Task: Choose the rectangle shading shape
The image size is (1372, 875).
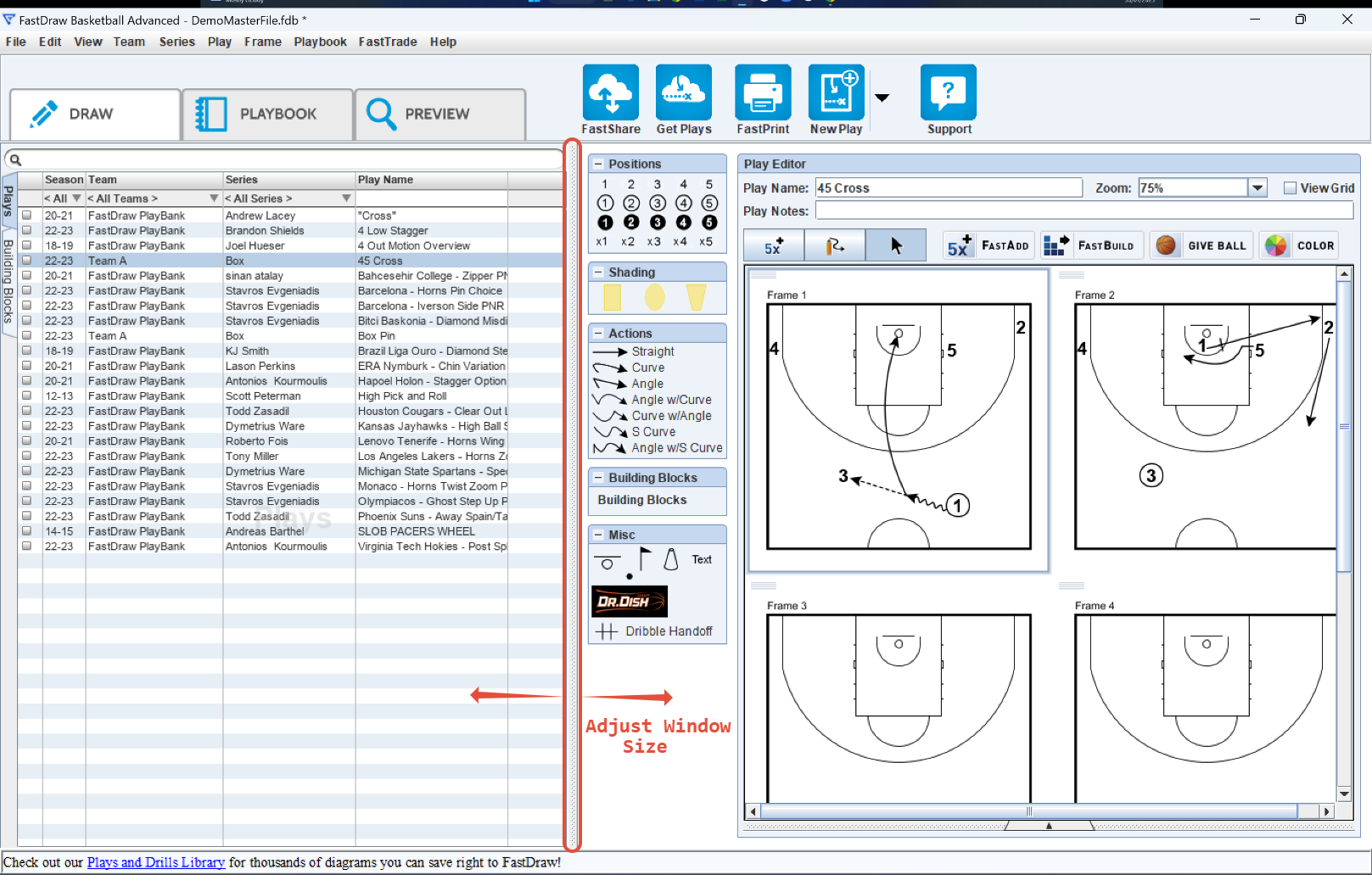Action: click(612, 297)
